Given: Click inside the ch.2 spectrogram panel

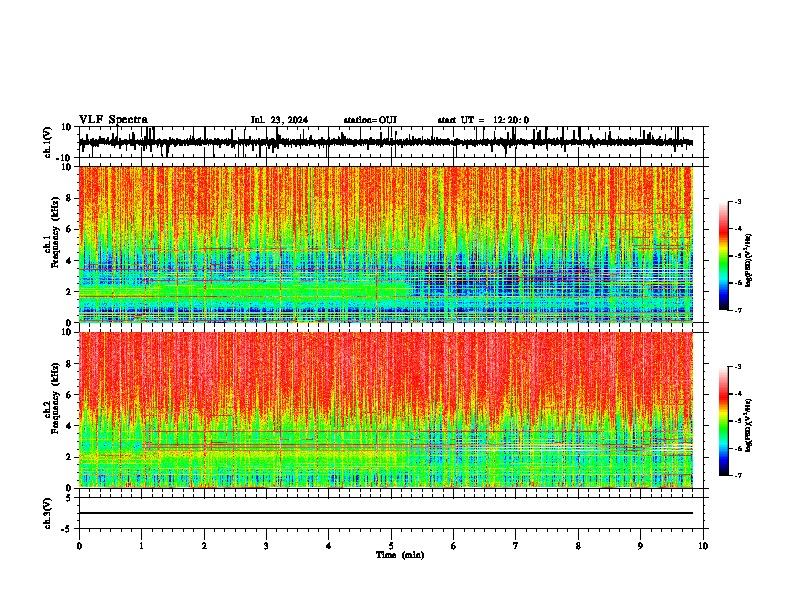Looking at the screenshot, I should point(386,410).
